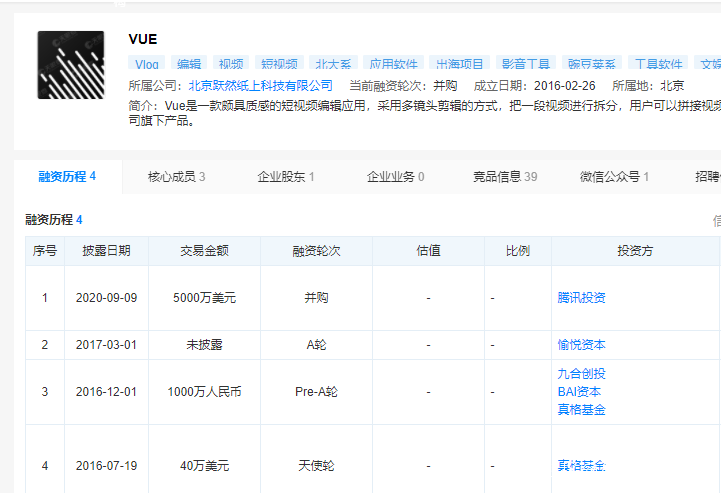
Task: Click the 比例 column header
Action: 518,251
